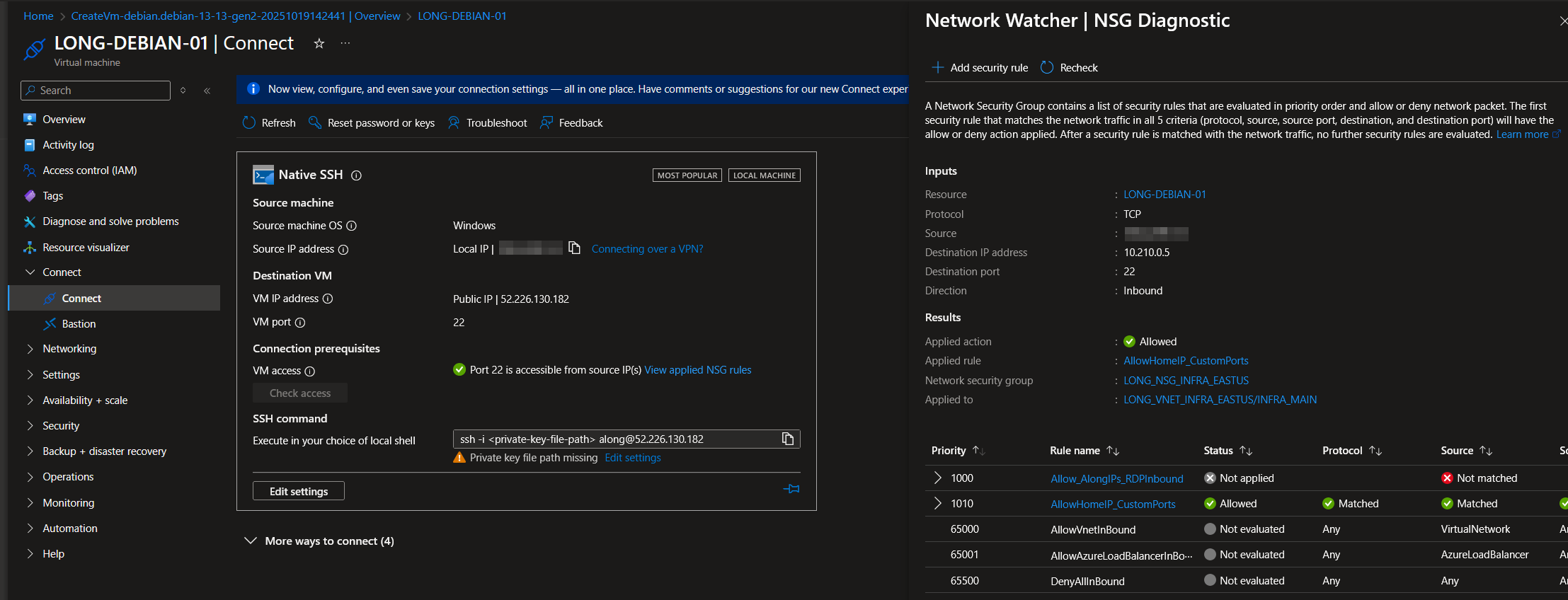Click the Recheck icon in NSG Diagnostic
Screen dimensions: 1568x600
click(x=1047, y=68)
